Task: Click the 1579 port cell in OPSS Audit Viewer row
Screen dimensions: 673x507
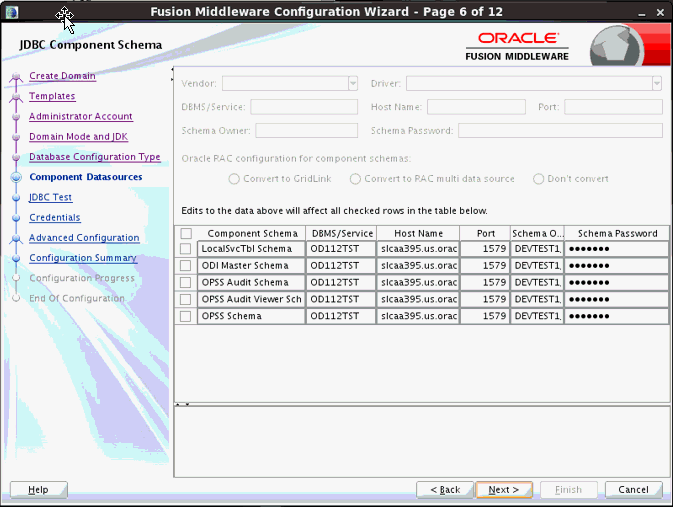Action: pos(485,299)
